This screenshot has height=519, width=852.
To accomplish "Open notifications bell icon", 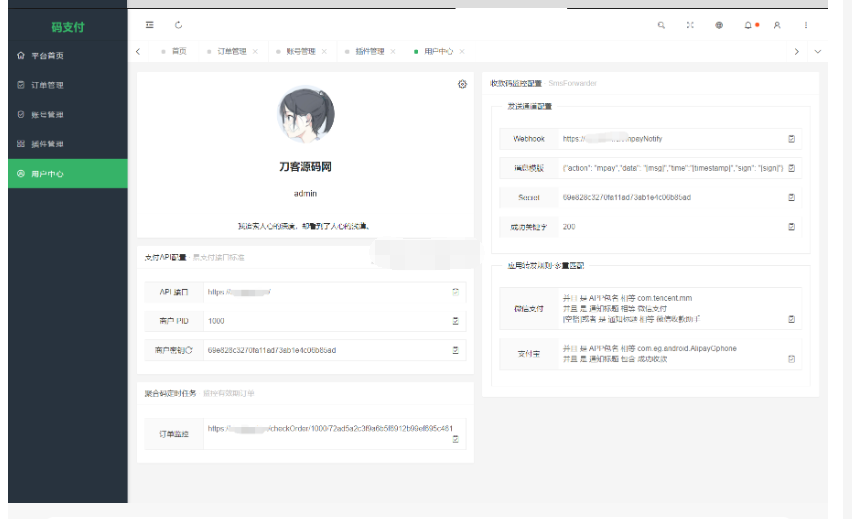I will coord(748,25).
